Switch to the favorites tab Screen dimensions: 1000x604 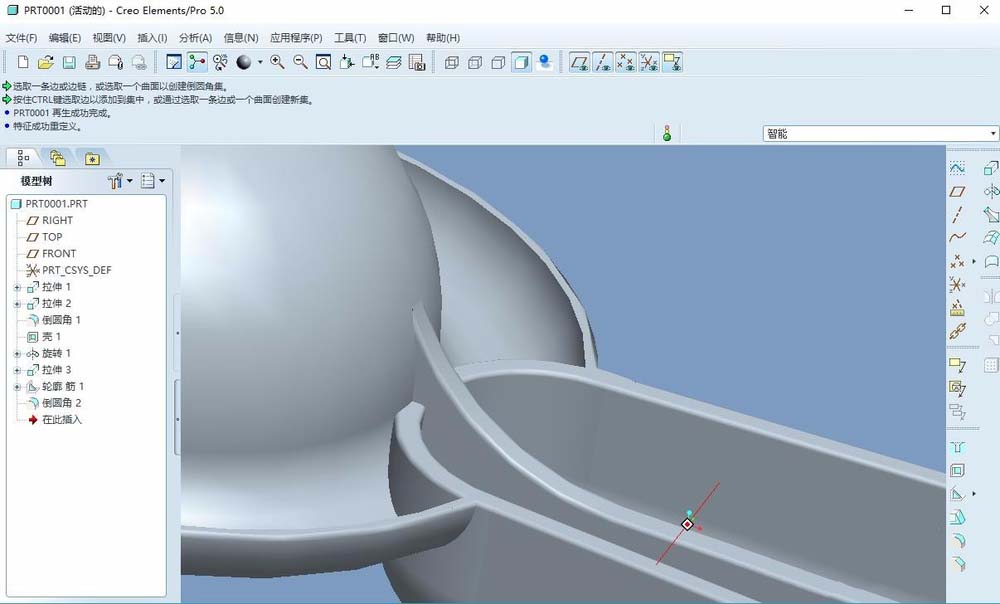[x=92, y=158]
